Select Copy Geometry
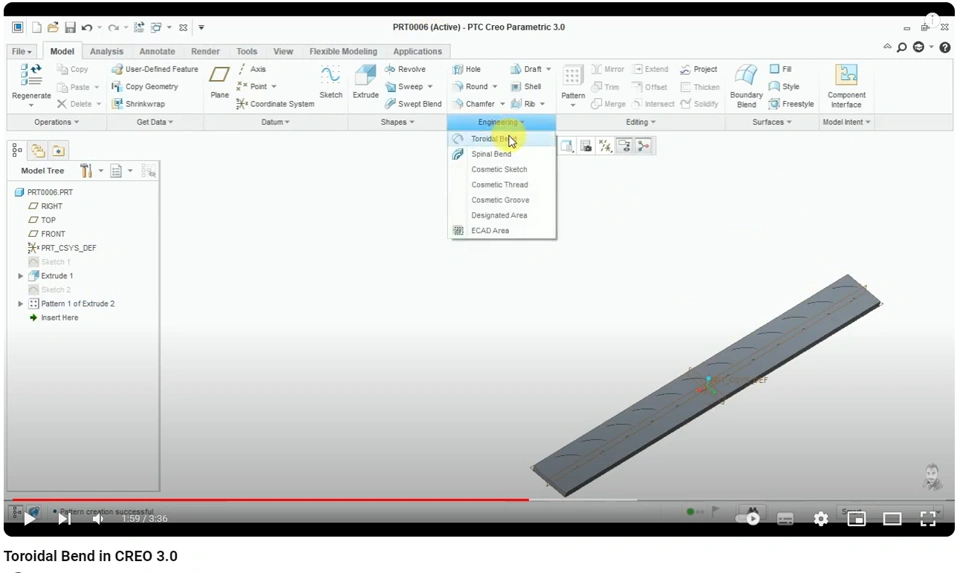Image resolution: width=960 pixels, height=573 pixels. click(145, 86)
